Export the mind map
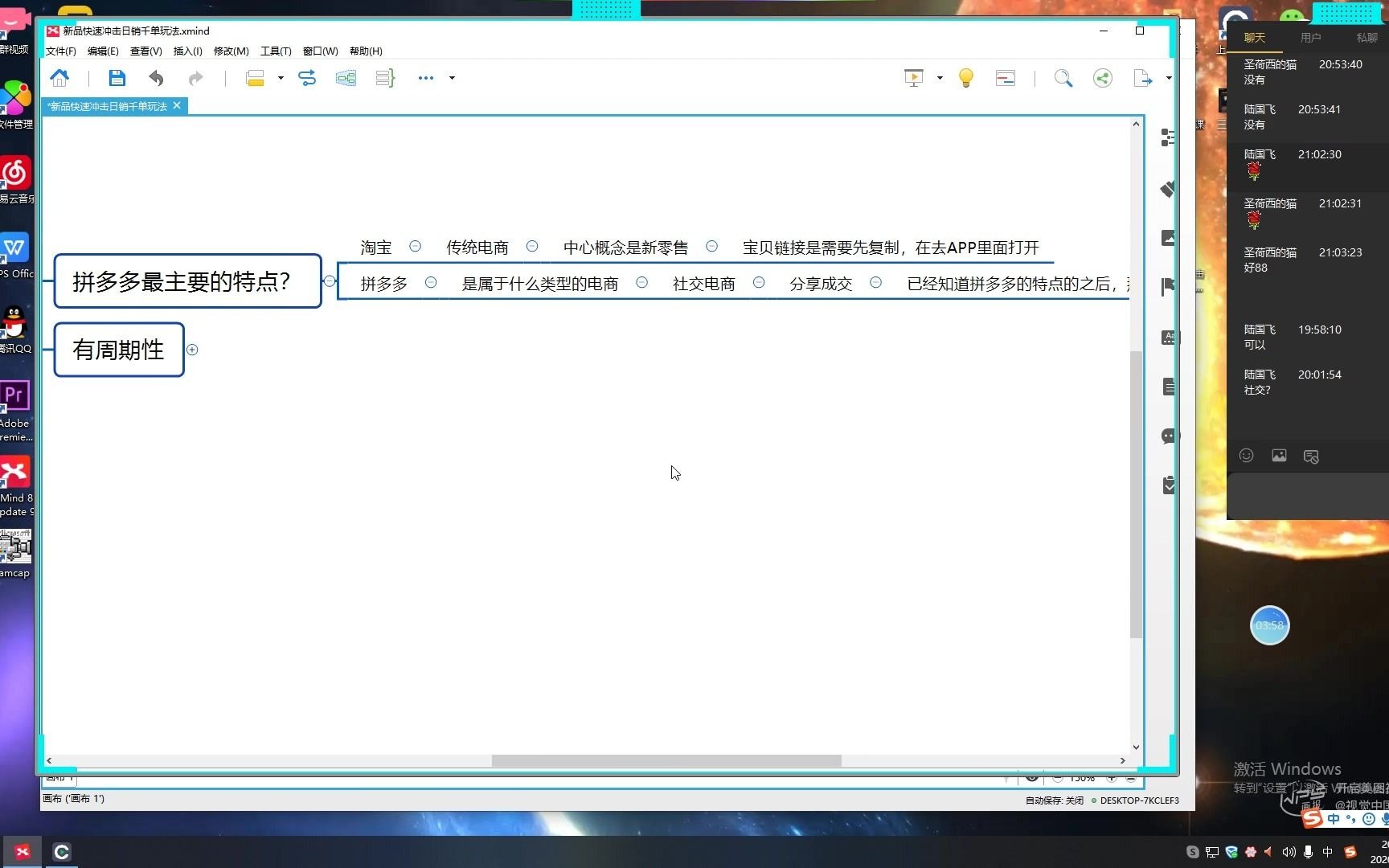This screenshot has width=1389, height=868. click(1142, 78)
